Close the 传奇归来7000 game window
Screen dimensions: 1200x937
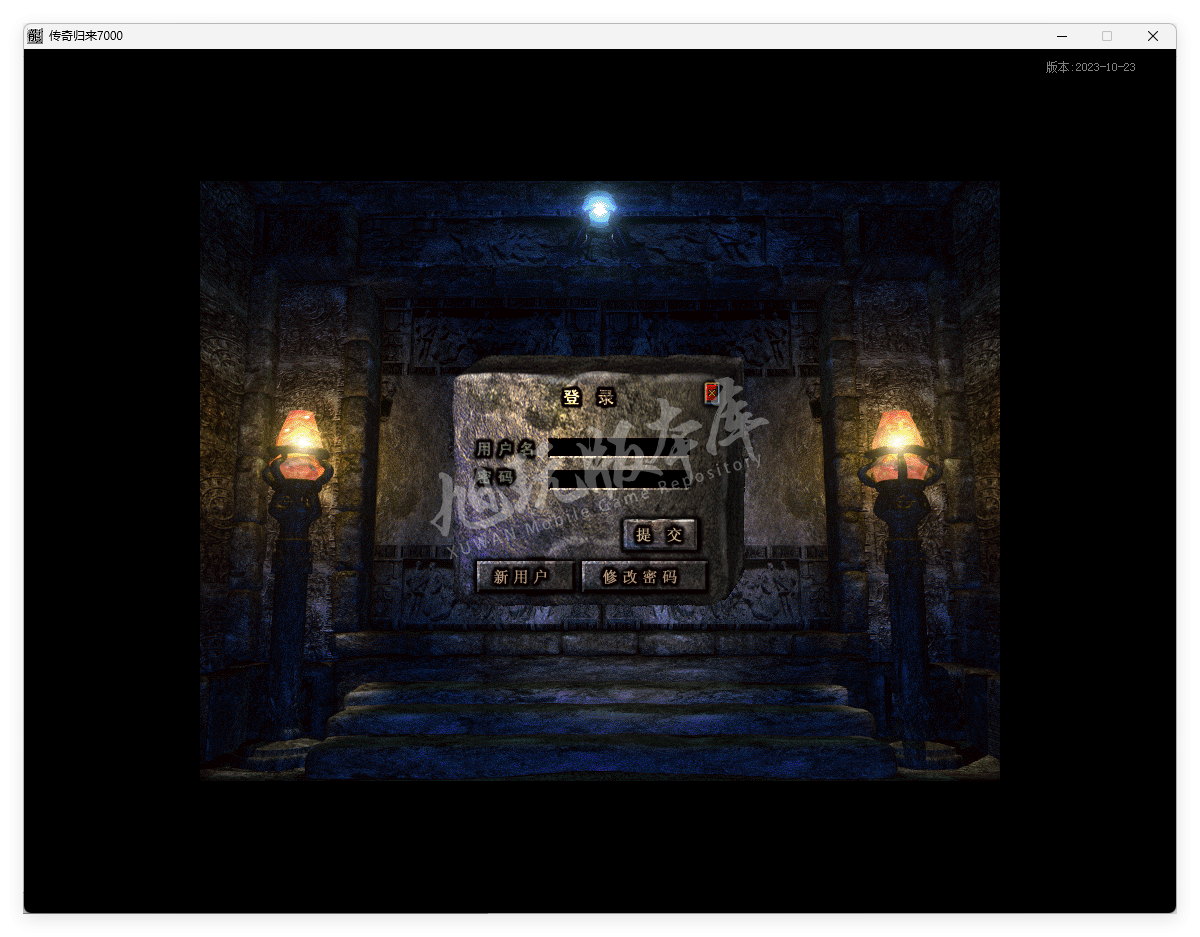point(1152,36)
